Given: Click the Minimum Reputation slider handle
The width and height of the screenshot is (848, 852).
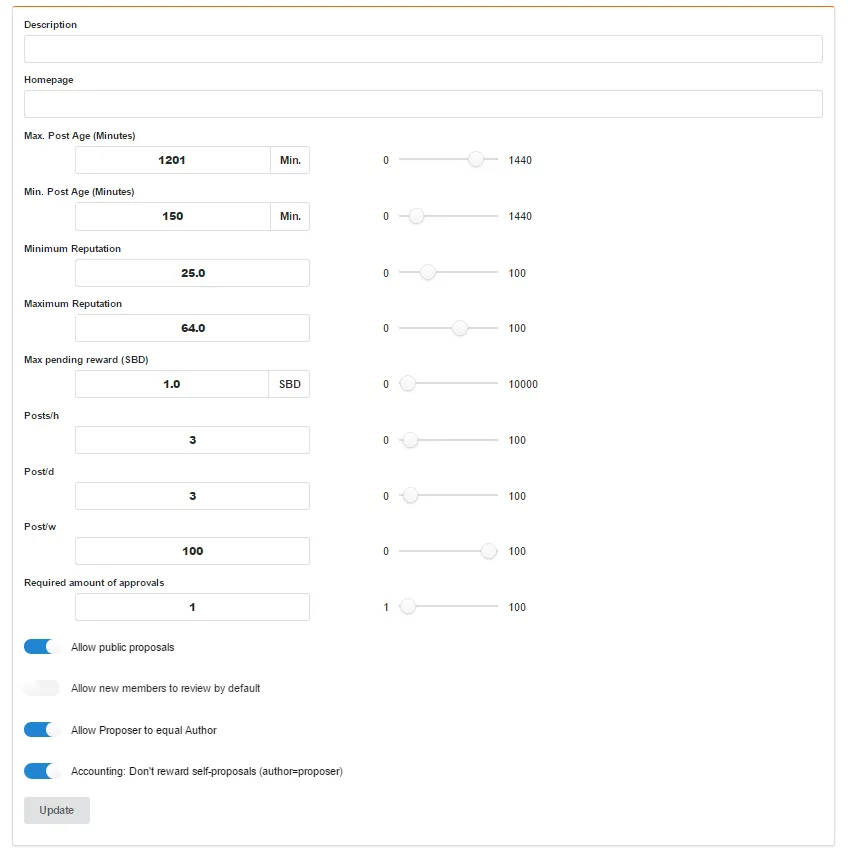Looking at the screenshot, I should [428, 272].
